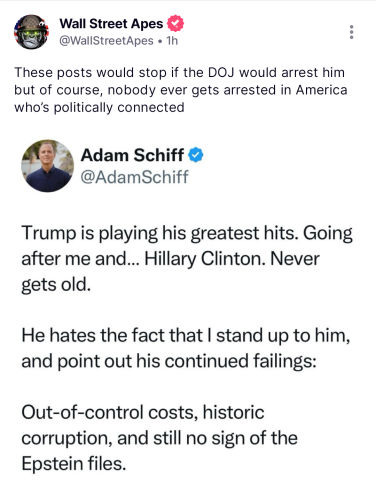Screen dimensions: 376x500
Task: Click the red verified badge beside Wall Street Apes
Action: click(x=175, y=24)
